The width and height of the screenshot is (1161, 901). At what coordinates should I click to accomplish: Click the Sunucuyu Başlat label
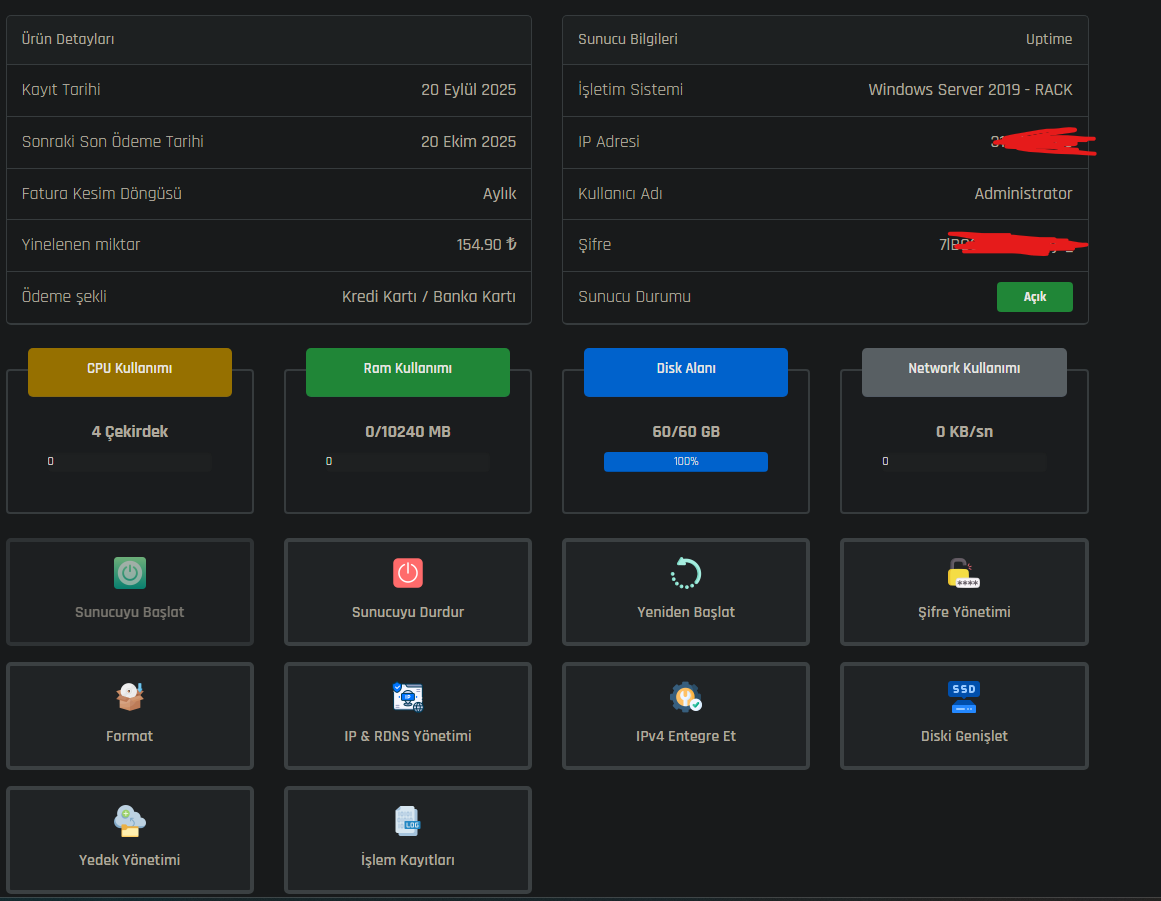(130, 612)
